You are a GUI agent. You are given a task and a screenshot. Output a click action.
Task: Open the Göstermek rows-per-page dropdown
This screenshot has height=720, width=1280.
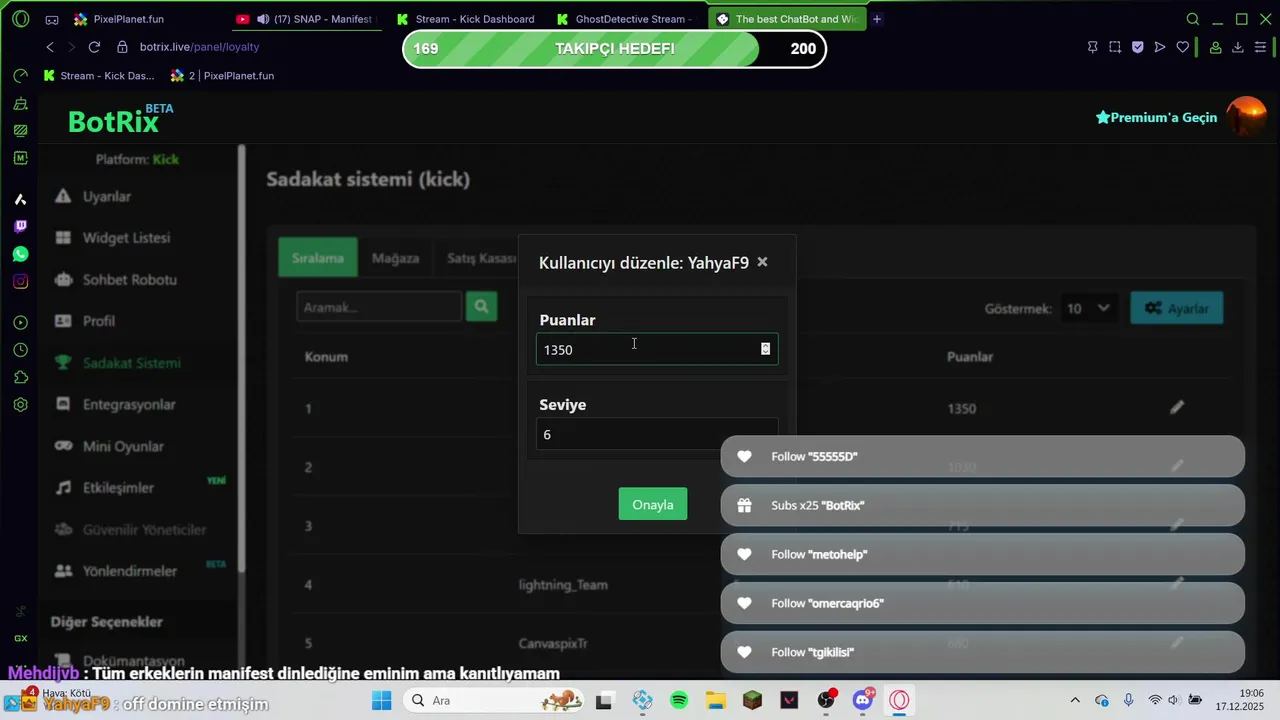click(x=1089, y=308)
